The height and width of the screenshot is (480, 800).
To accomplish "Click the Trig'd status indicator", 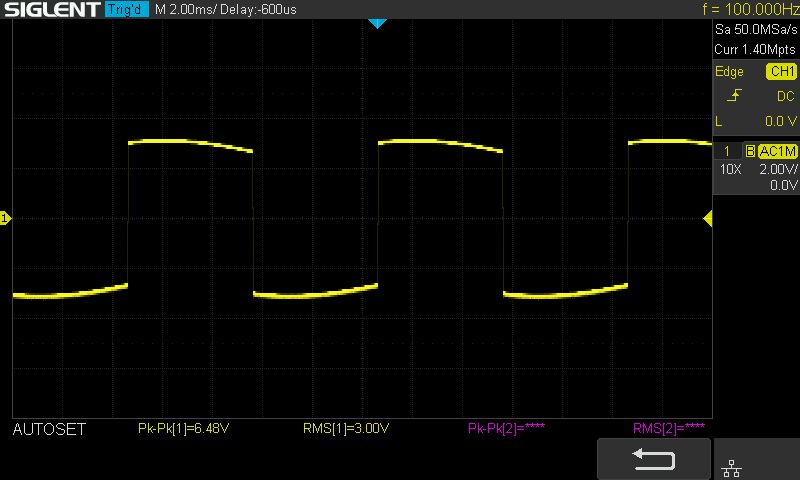I will pyautogui.click(x=127, y=9).
